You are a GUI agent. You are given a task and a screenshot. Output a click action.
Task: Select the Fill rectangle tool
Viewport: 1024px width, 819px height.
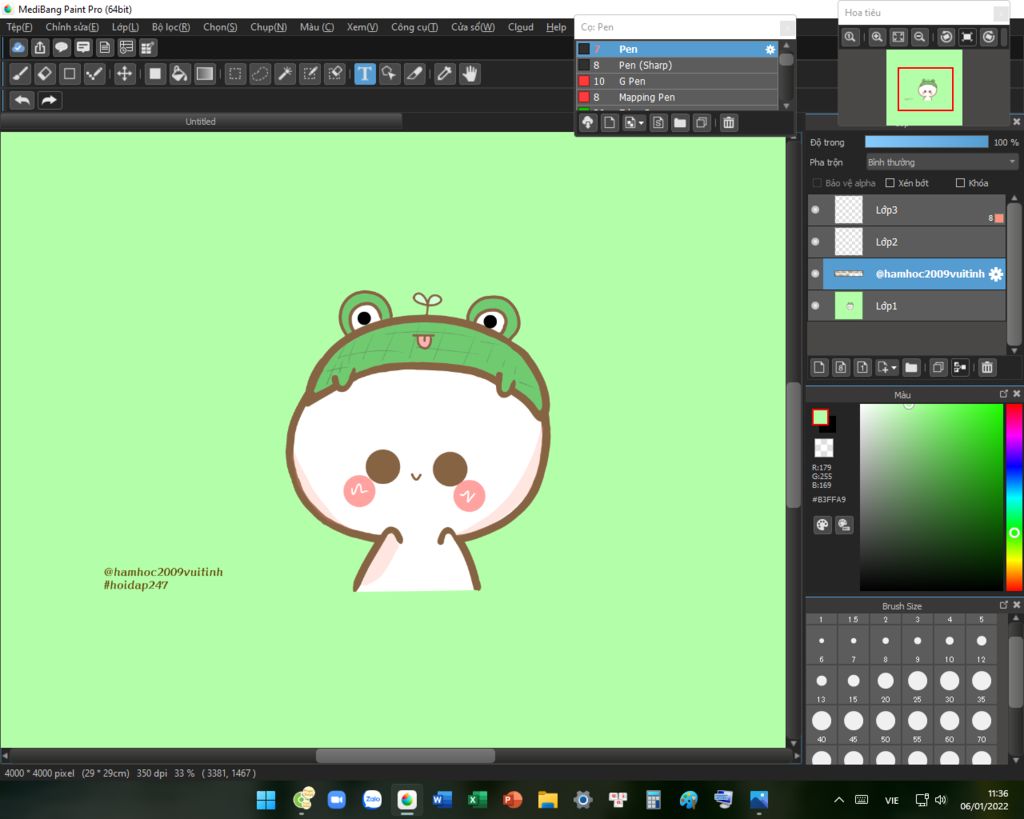pos(155,74)
